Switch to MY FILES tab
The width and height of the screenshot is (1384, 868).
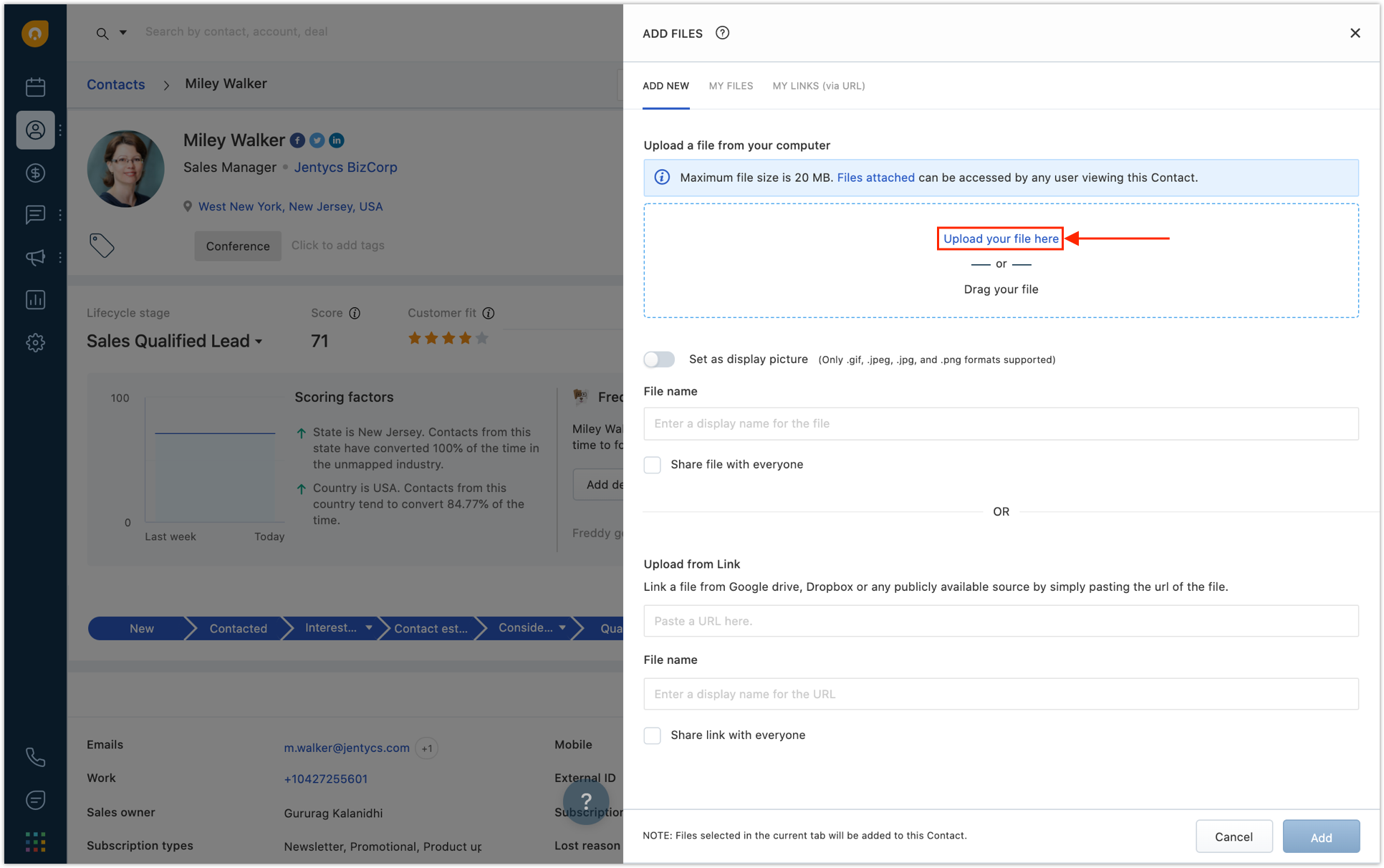coord(730,85)
